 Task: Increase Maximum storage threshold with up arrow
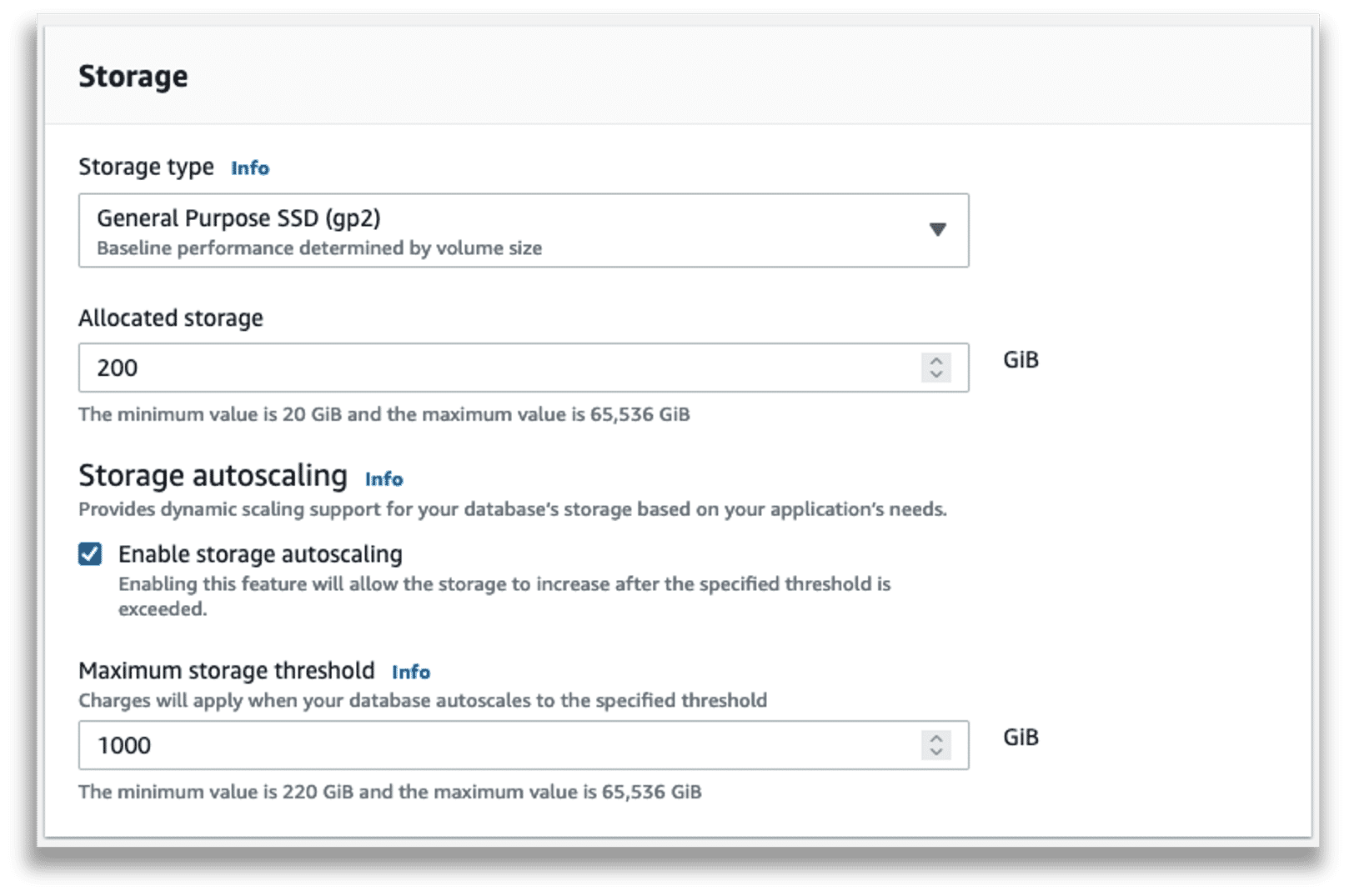(936, 738)
